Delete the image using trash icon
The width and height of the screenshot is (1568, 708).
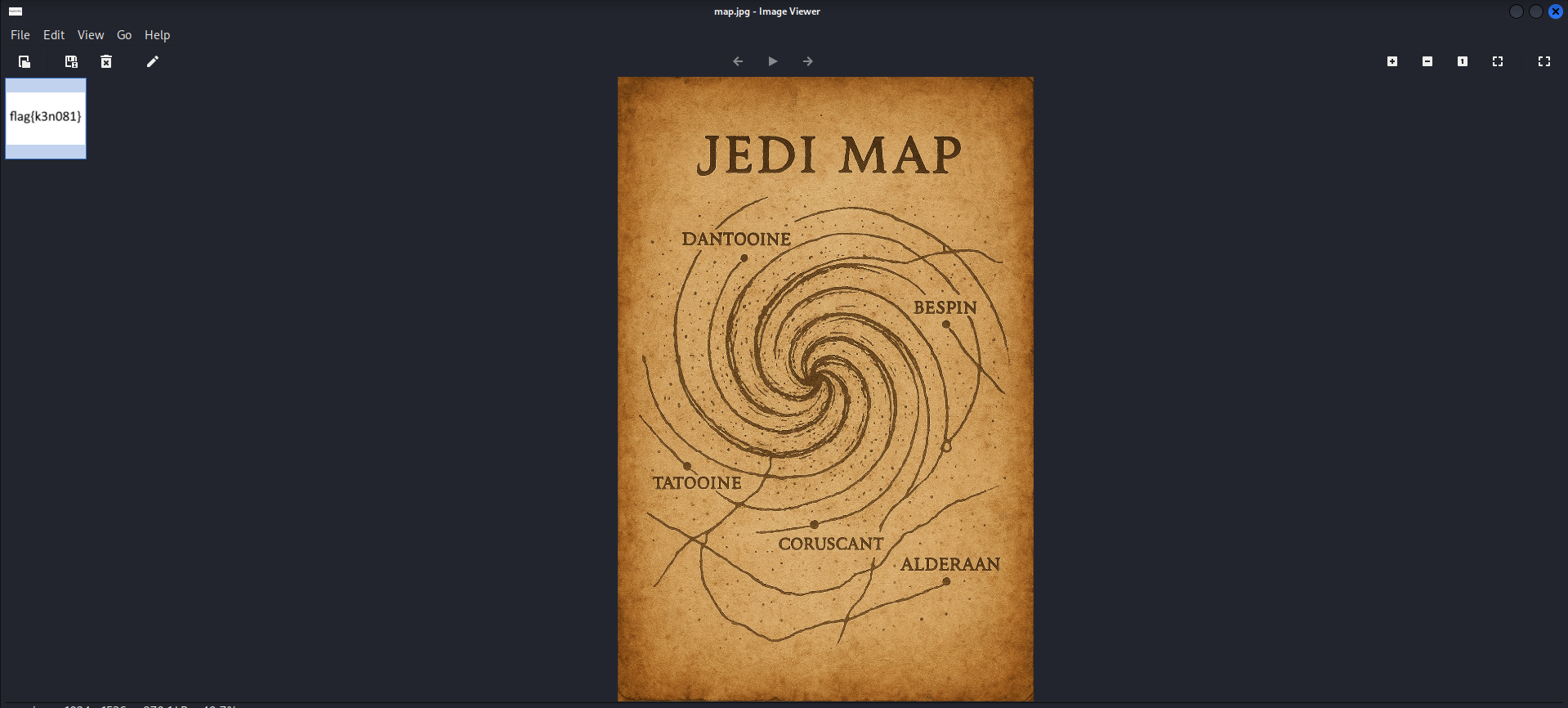pos(106,61)
